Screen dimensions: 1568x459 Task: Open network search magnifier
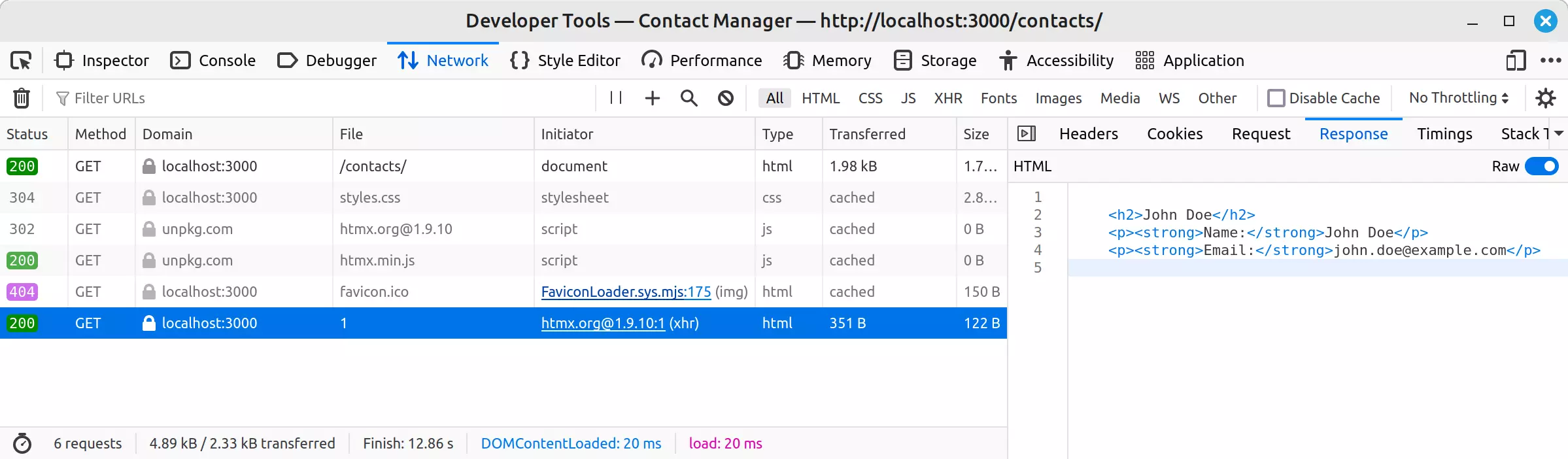(x=689, y=98)
